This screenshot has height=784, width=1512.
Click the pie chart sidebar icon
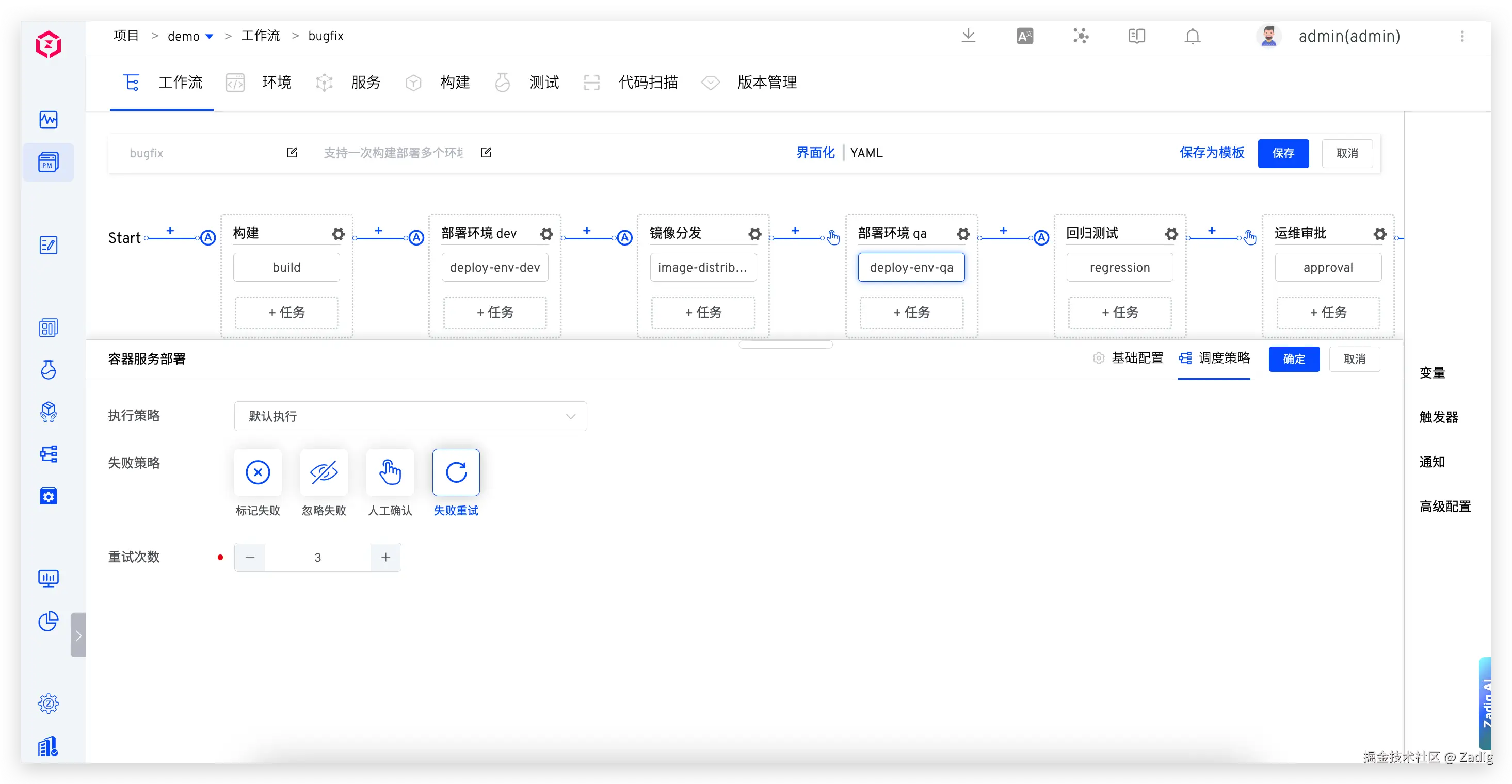[x=48, y=621]
